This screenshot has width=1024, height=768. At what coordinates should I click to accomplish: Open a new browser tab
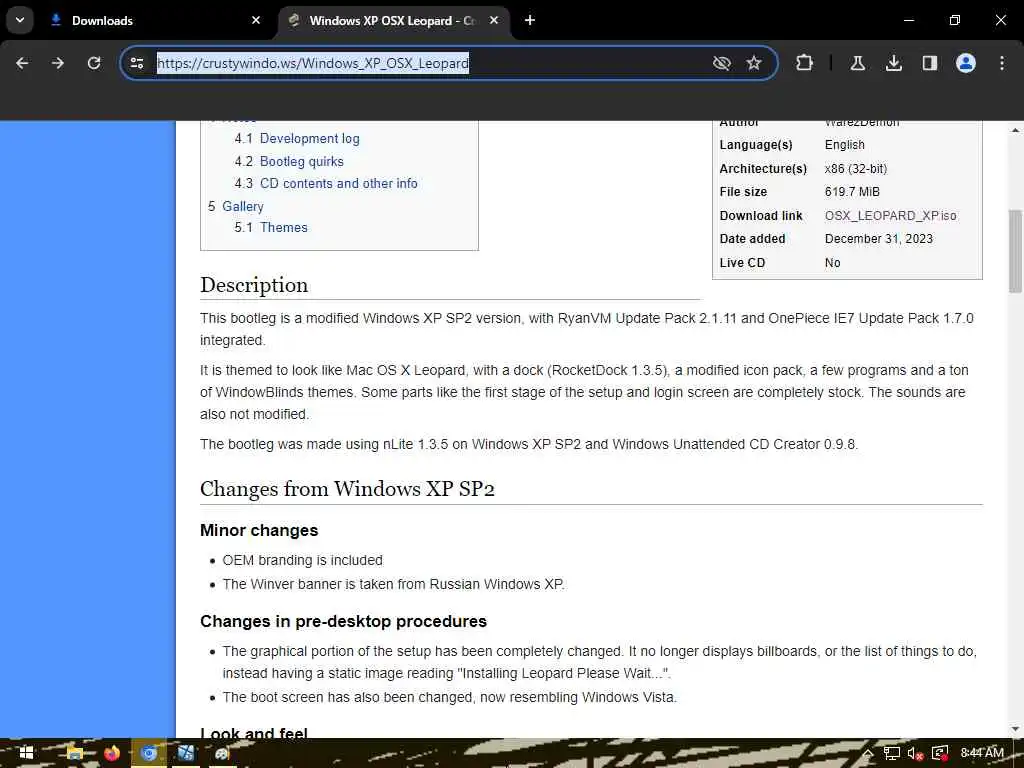point(530,20)
